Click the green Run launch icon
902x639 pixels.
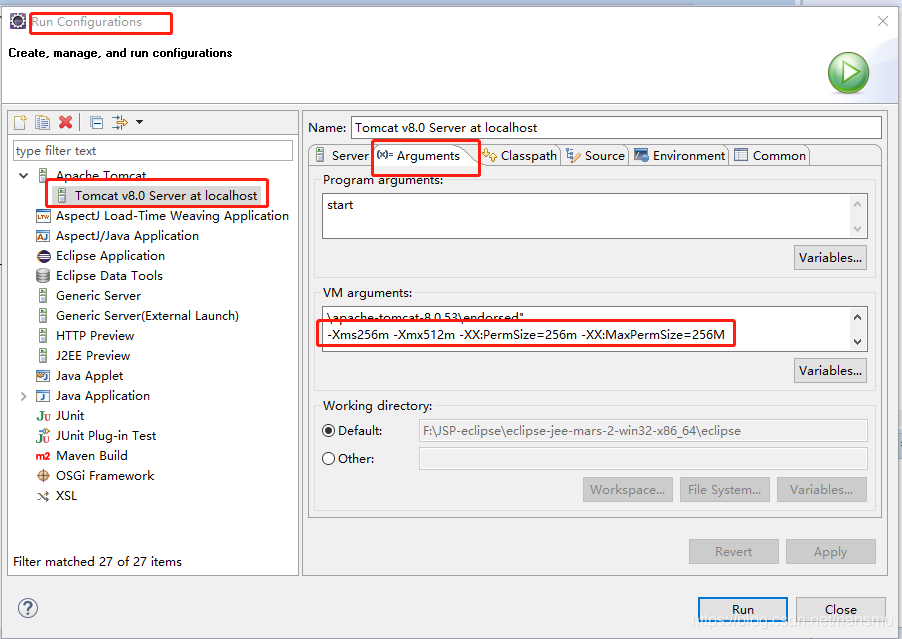(849, 73)
